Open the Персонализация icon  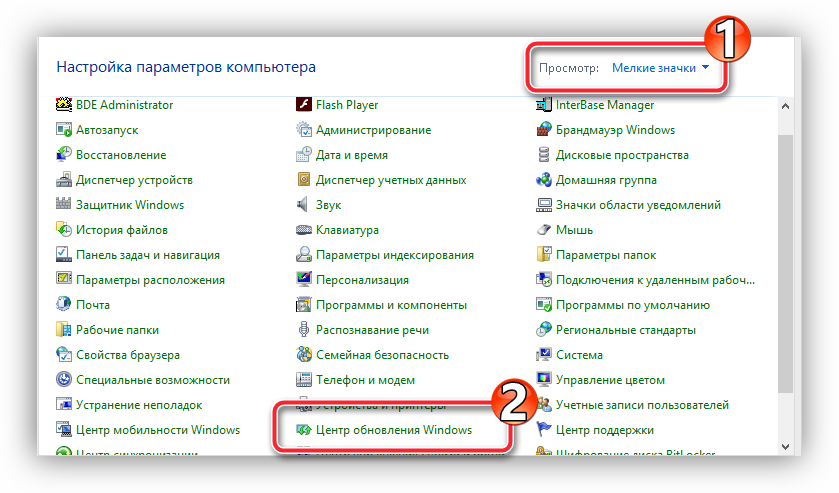coord(303,279)
